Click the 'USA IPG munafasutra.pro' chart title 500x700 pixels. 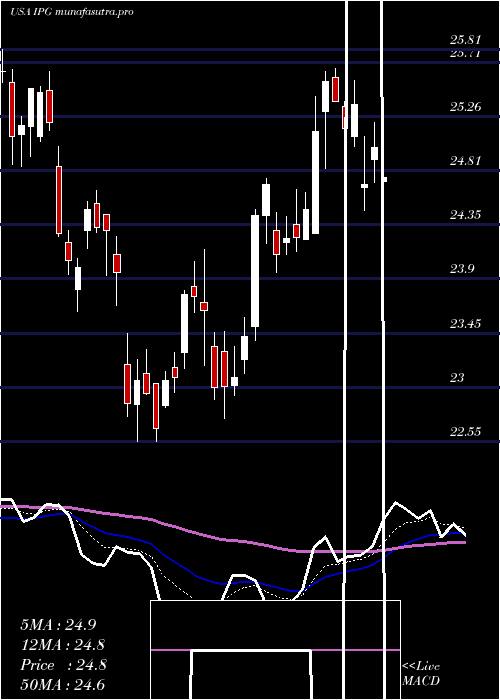[x=71, y=12]
